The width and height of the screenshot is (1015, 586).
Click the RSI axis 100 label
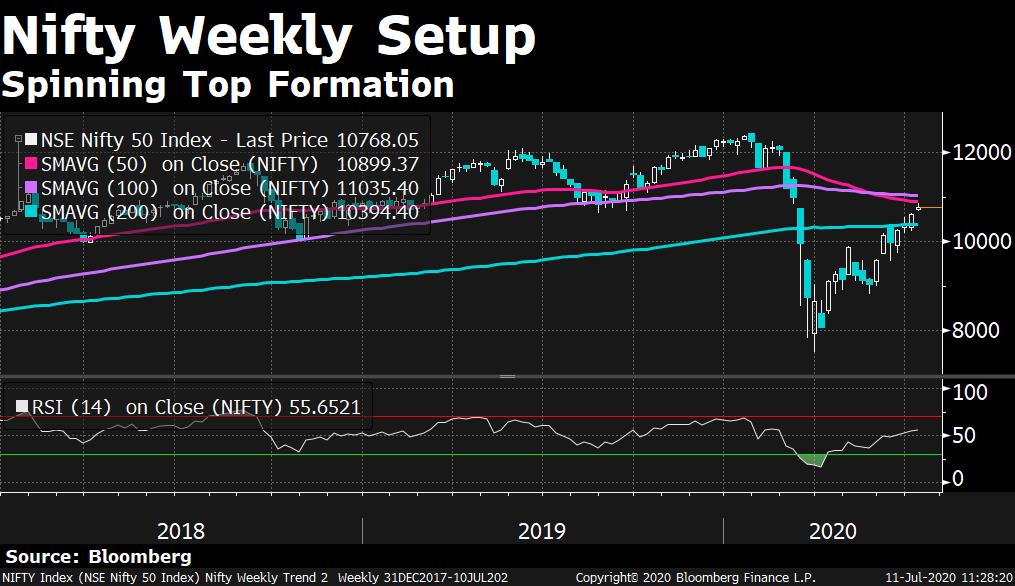coord(968,392)
